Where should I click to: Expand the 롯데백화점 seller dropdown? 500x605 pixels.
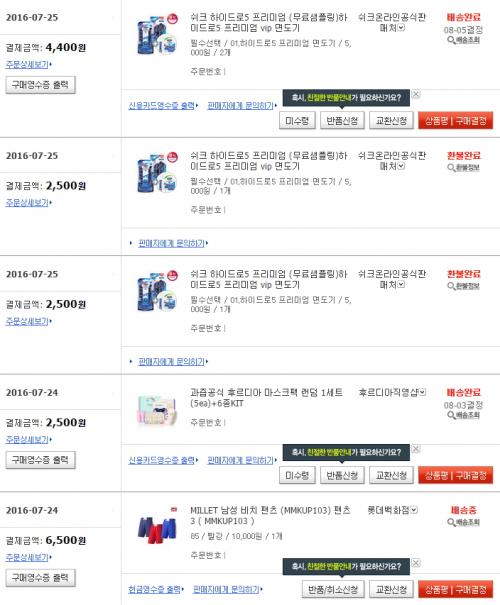[414, 510]
